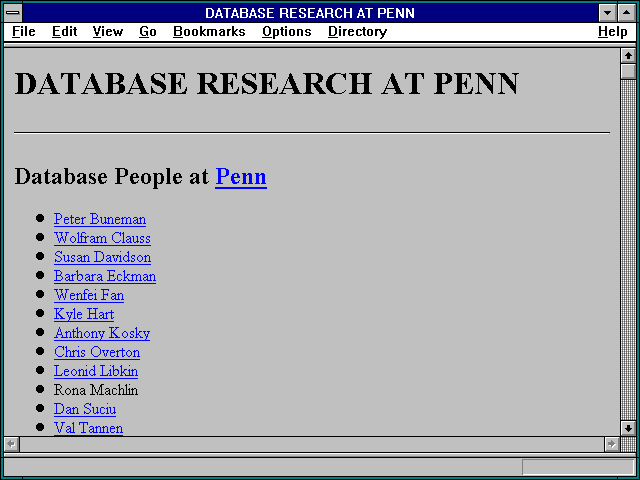
Task: Maximize the window with the up-arrow button
Action: [x=627, y=13]
